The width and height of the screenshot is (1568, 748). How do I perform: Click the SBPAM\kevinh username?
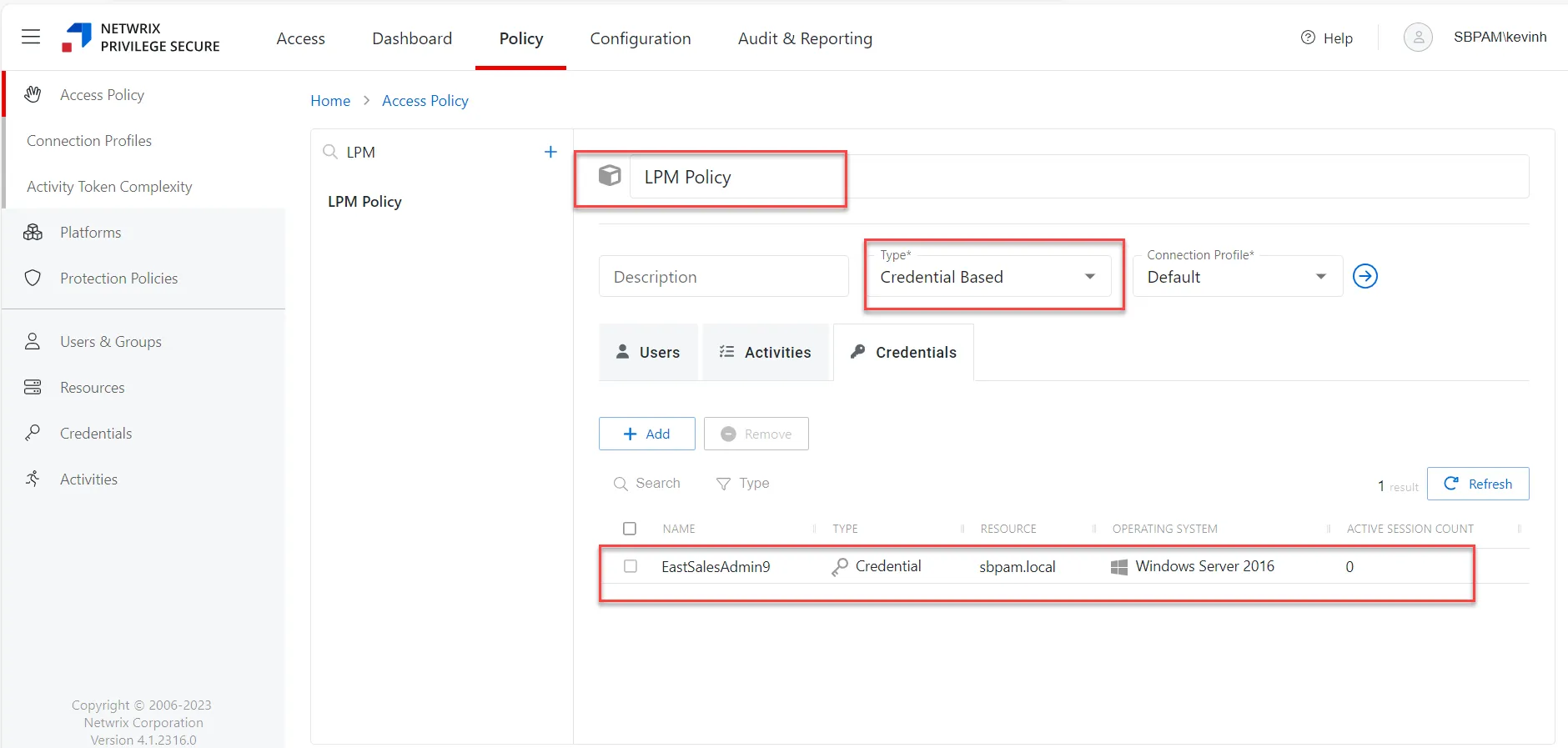coord(1500,38)
